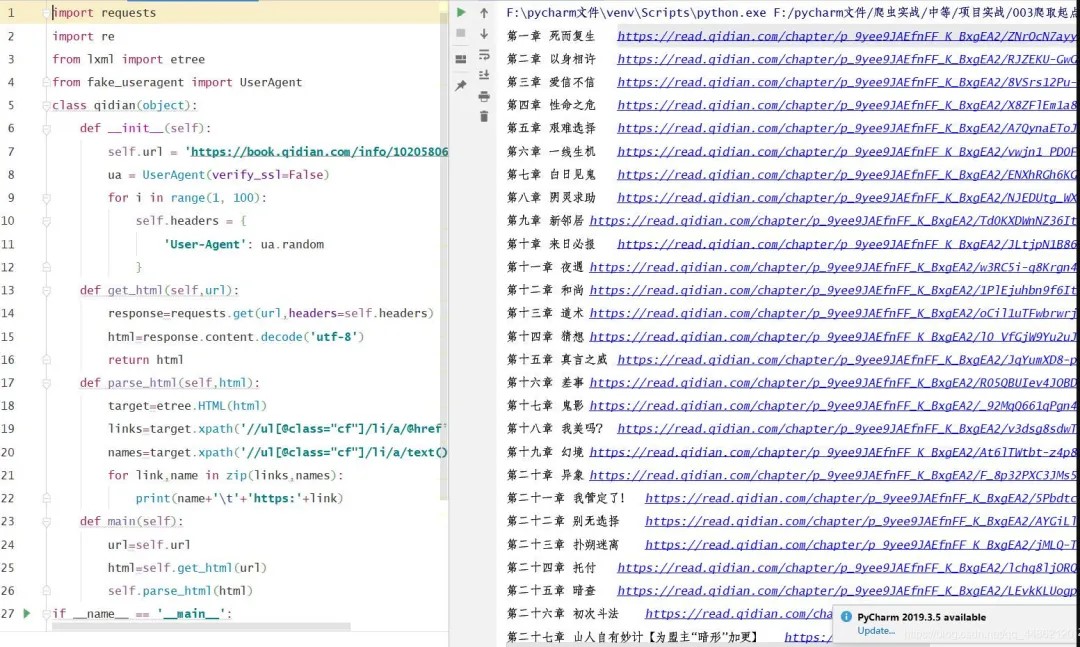
Task: Click the Down the Stack Trace arrow
Action: point(484,34)
